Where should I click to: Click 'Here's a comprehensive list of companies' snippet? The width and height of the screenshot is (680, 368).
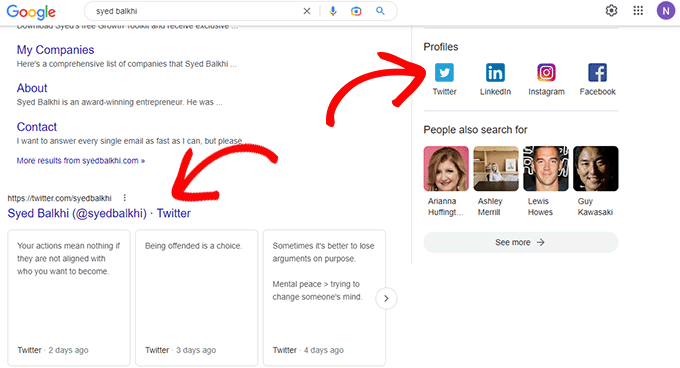coord(127,64)
